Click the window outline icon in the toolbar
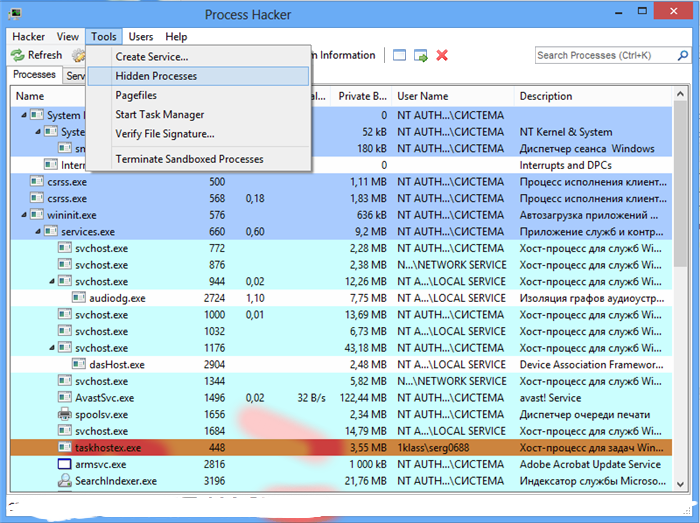Screen dimensions: 700x523 click(x=399, y=55)
